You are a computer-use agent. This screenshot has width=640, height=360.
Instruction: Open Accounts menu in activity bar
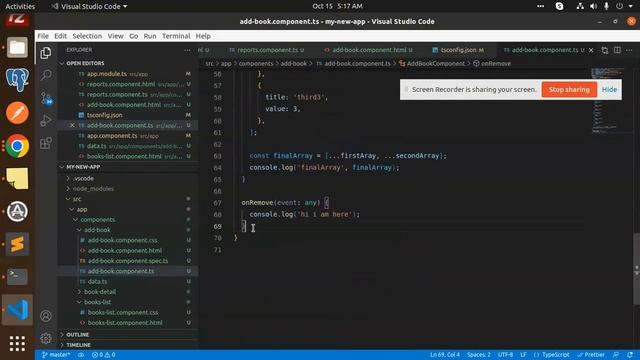pos(46,316)
